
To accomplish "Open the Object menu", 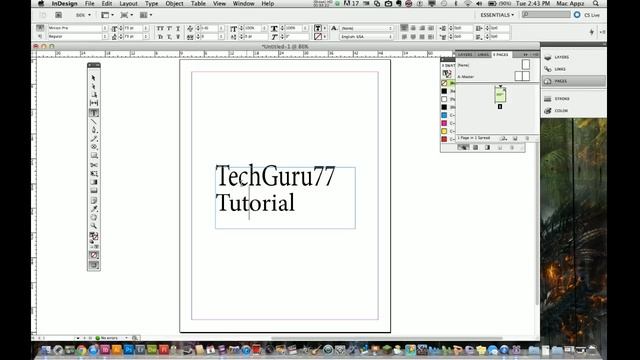I will (x=174, y=4).
